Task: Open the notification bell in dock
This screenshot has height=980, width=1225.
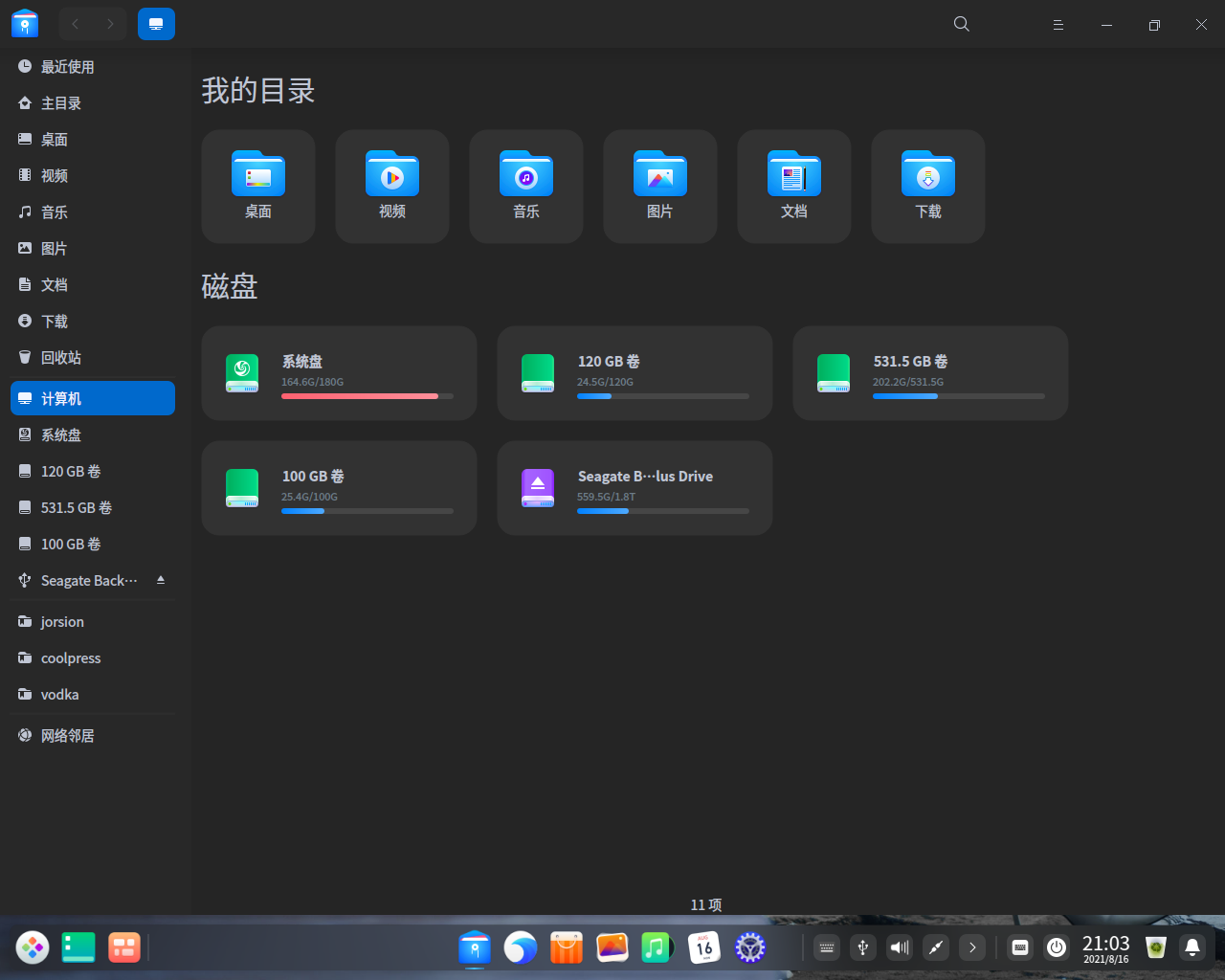Action: (x=1192, y=947)
